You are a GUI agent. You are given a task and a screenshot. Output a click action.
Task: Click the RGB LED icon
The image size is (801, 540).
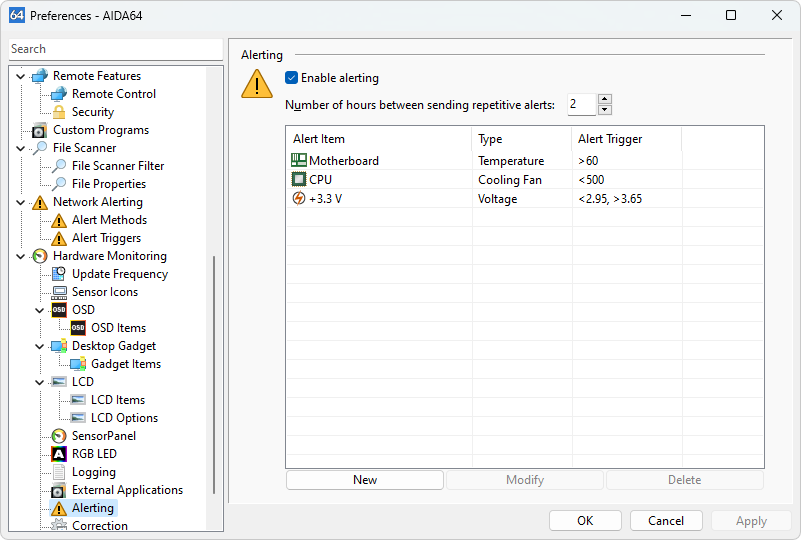59,454
